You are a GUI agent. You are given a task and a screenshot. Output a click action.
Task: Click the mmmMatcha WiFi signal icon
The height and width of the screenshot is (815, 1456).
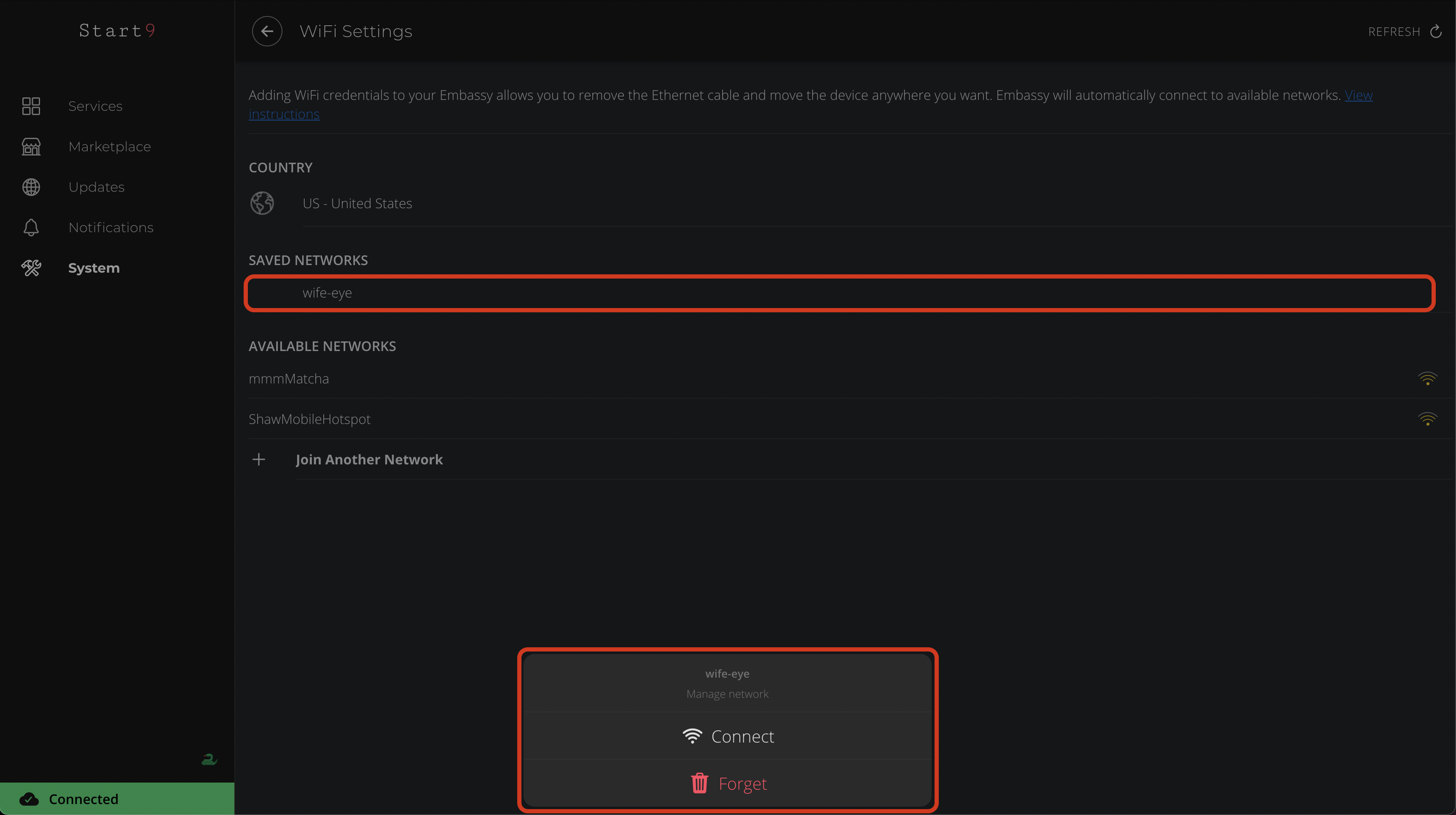(x=1427, y=379)
